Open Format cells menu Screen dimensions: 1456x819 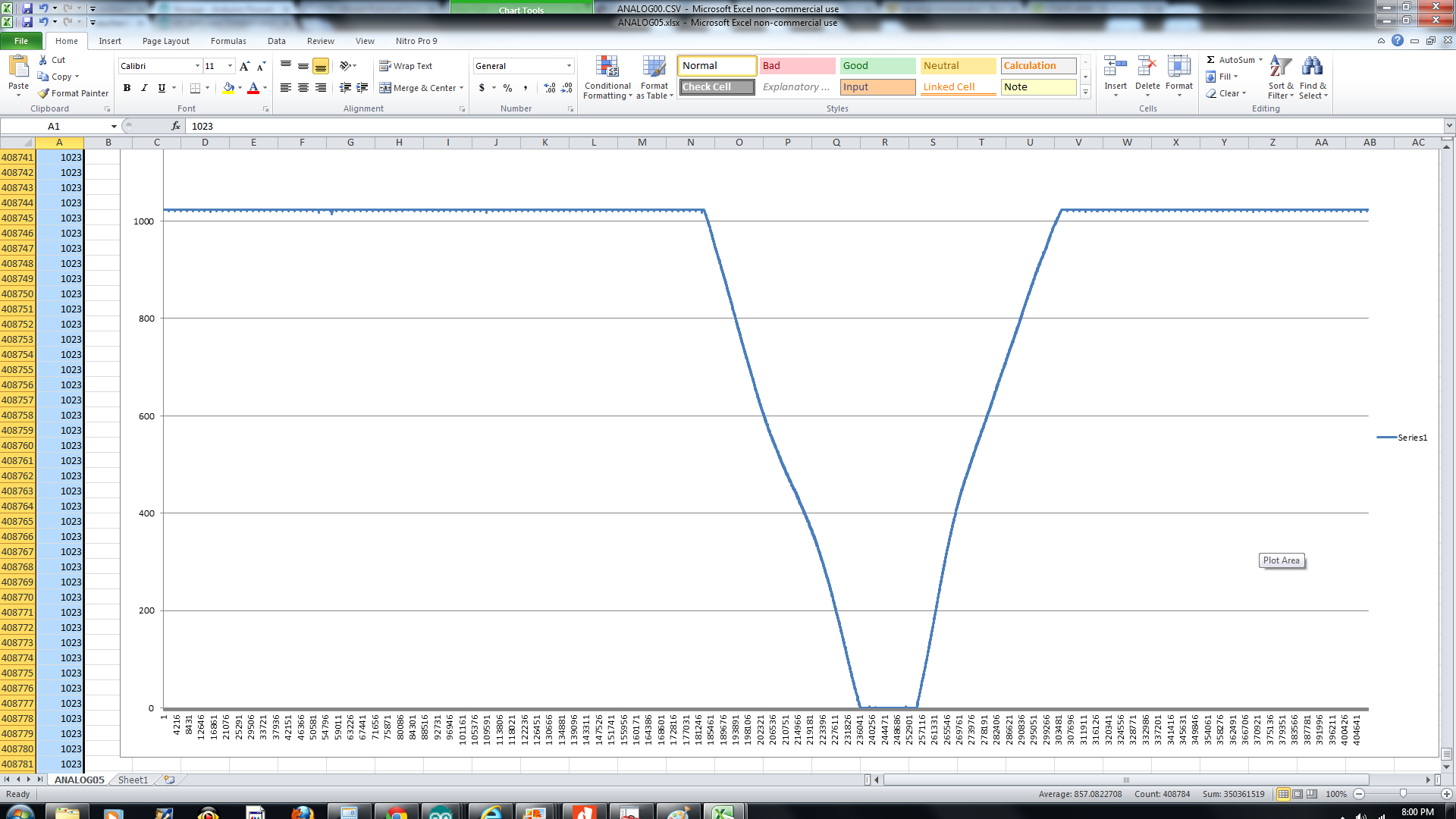coord(1179,77)
